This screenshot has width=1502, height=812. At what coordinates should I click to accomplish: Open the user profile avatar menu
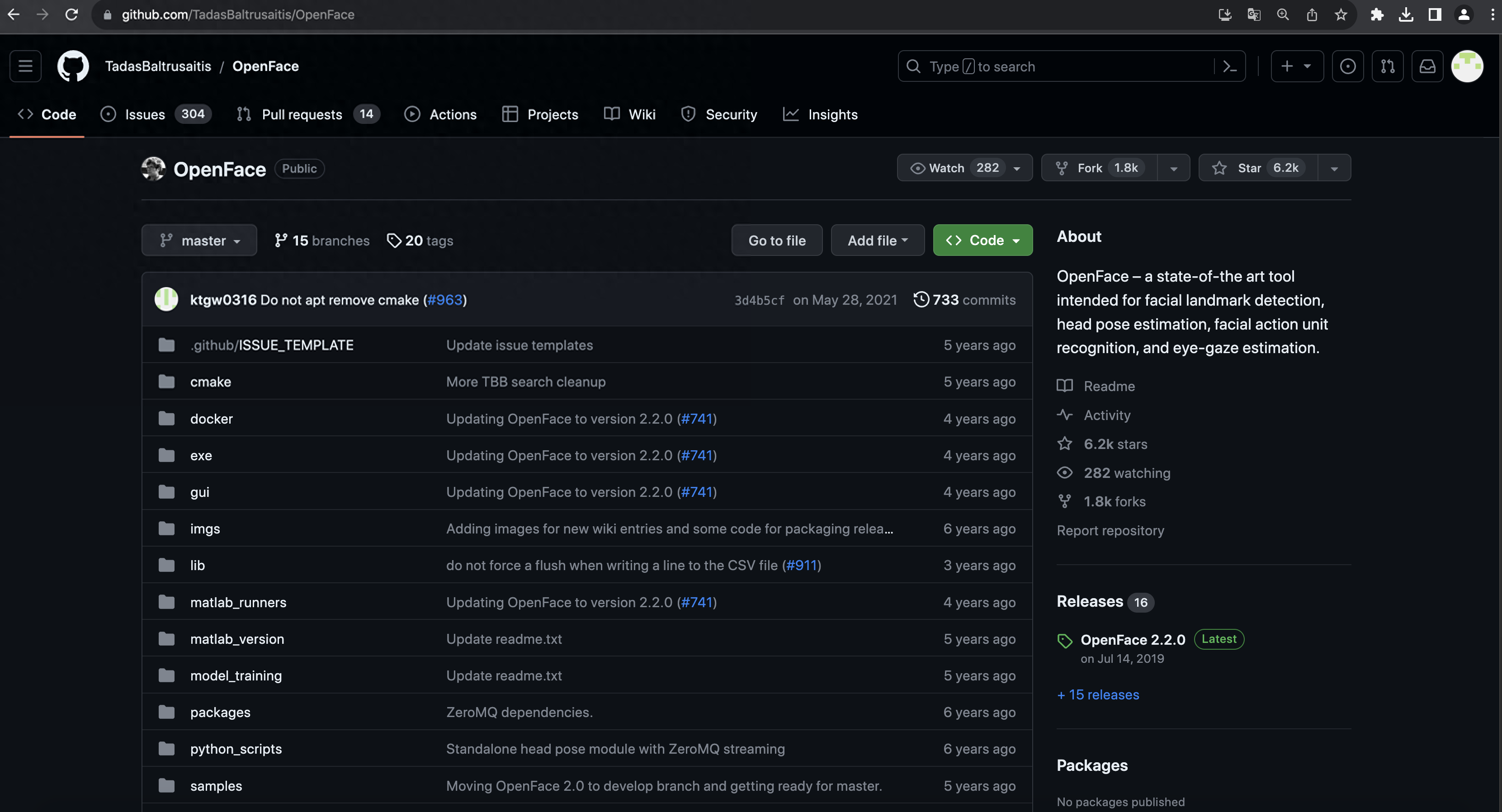(1467, 66)
